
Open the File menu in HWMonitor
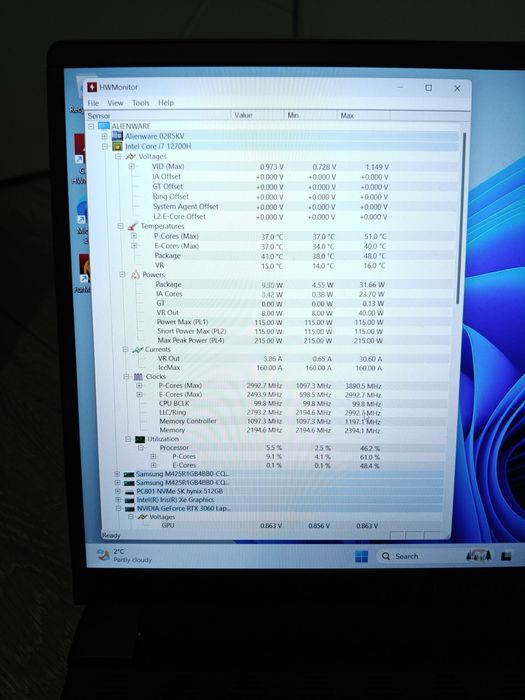click(93, 103)
